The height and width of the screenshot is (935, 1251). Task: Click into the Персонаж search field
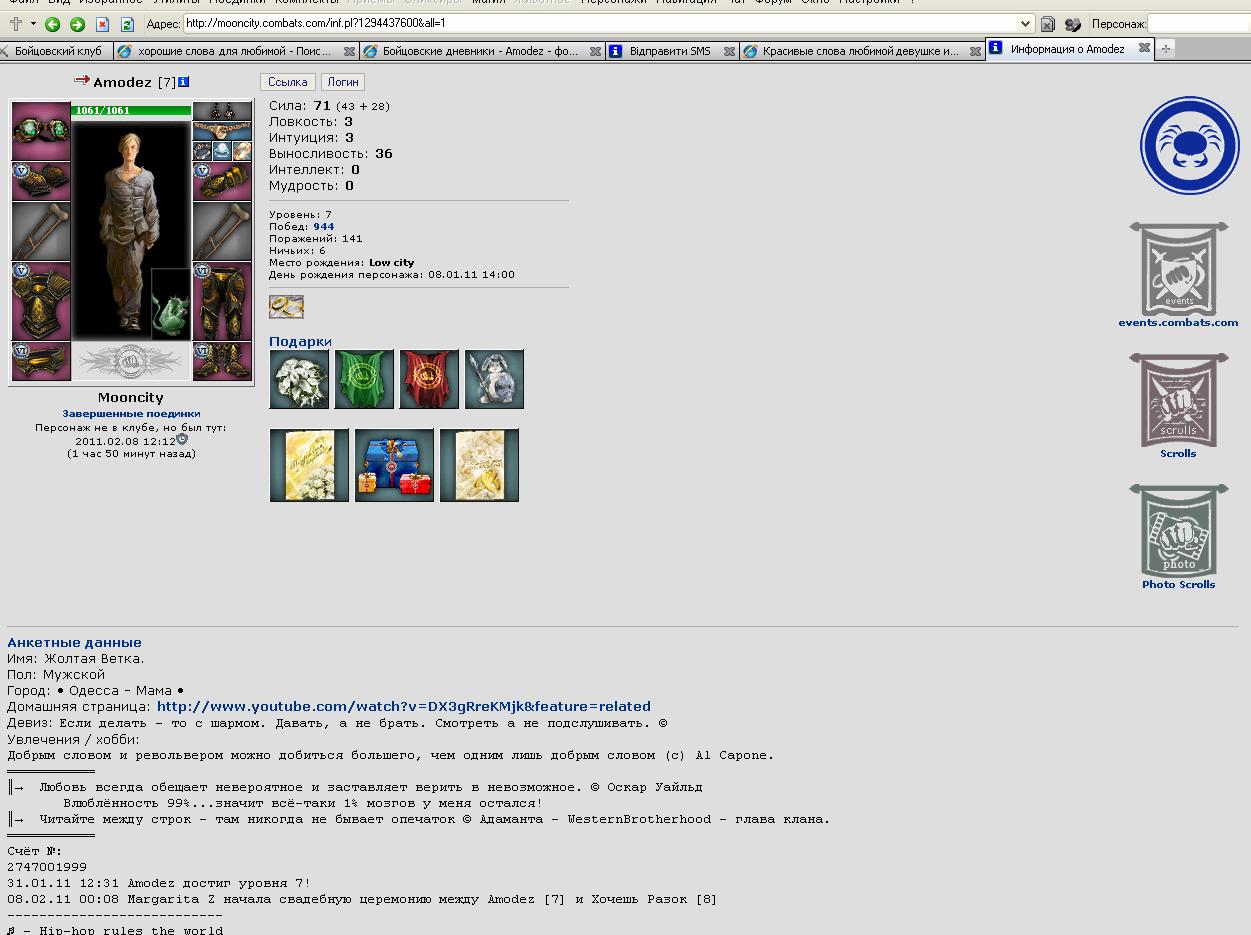(1199, 23)
